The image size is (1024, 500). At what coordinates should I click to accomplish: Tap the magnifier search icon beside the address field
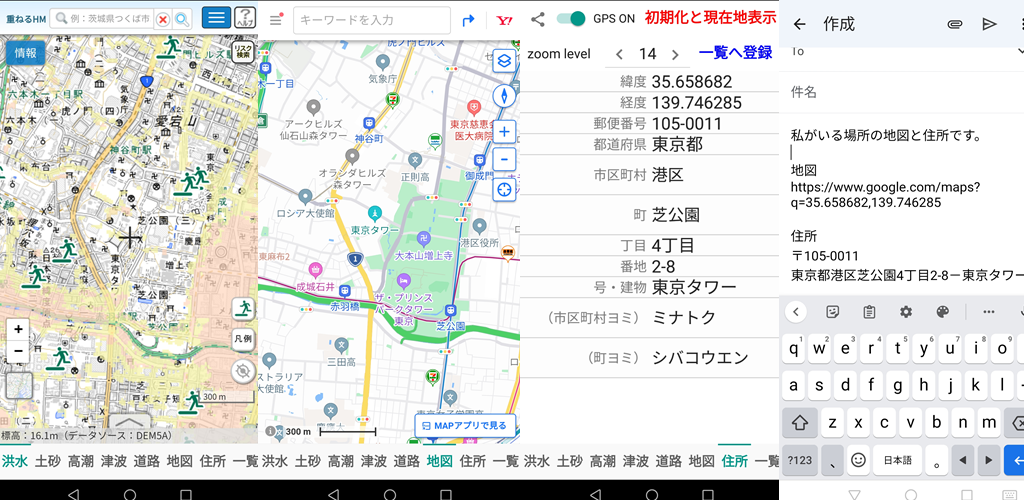(182, 20)
